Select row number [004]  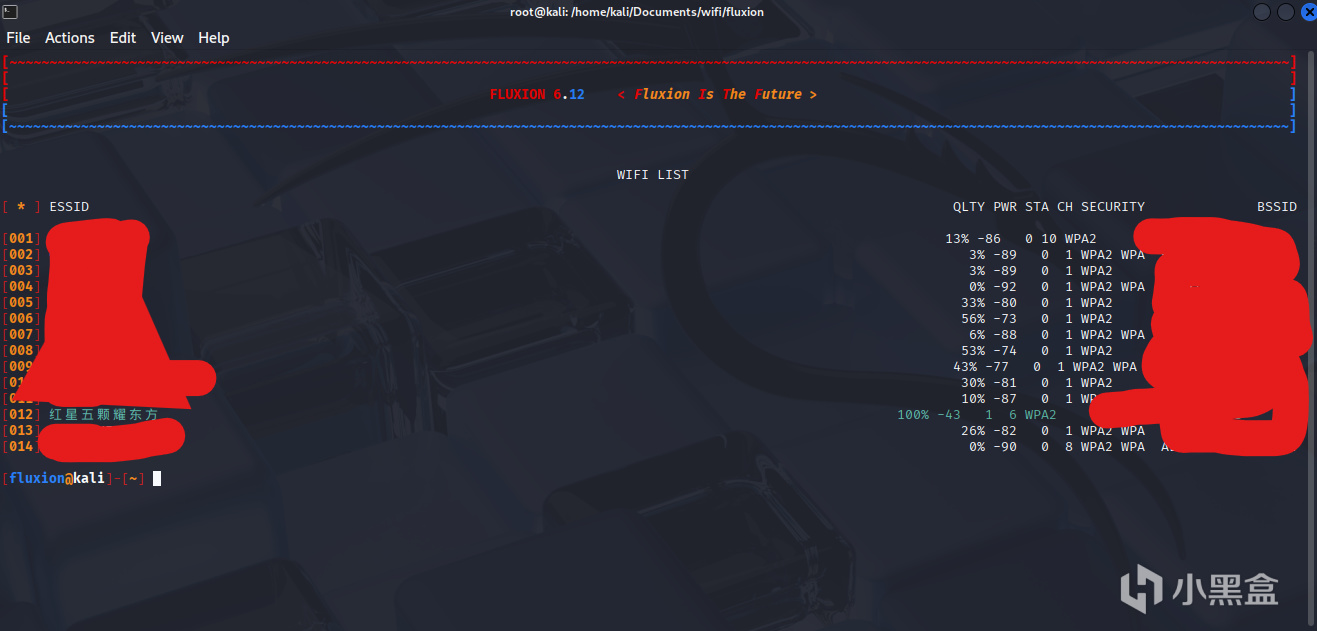(21, 287)
